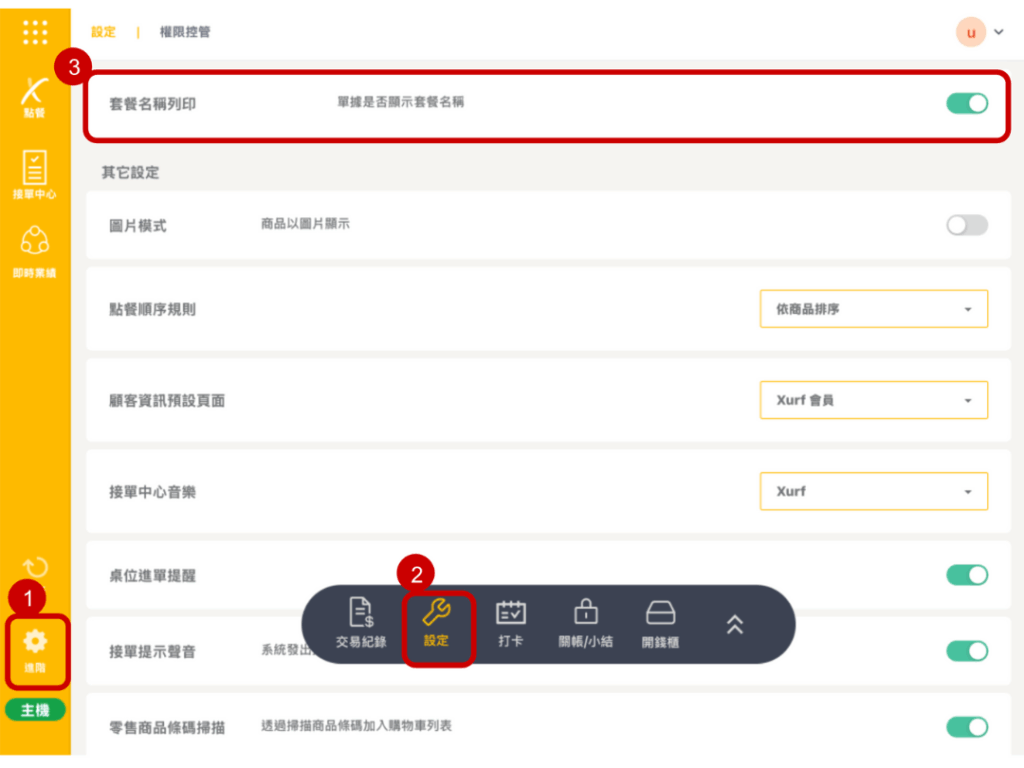Open the 點餐 ordering icon
The image size is (1024, 768).
click(35, 96)
